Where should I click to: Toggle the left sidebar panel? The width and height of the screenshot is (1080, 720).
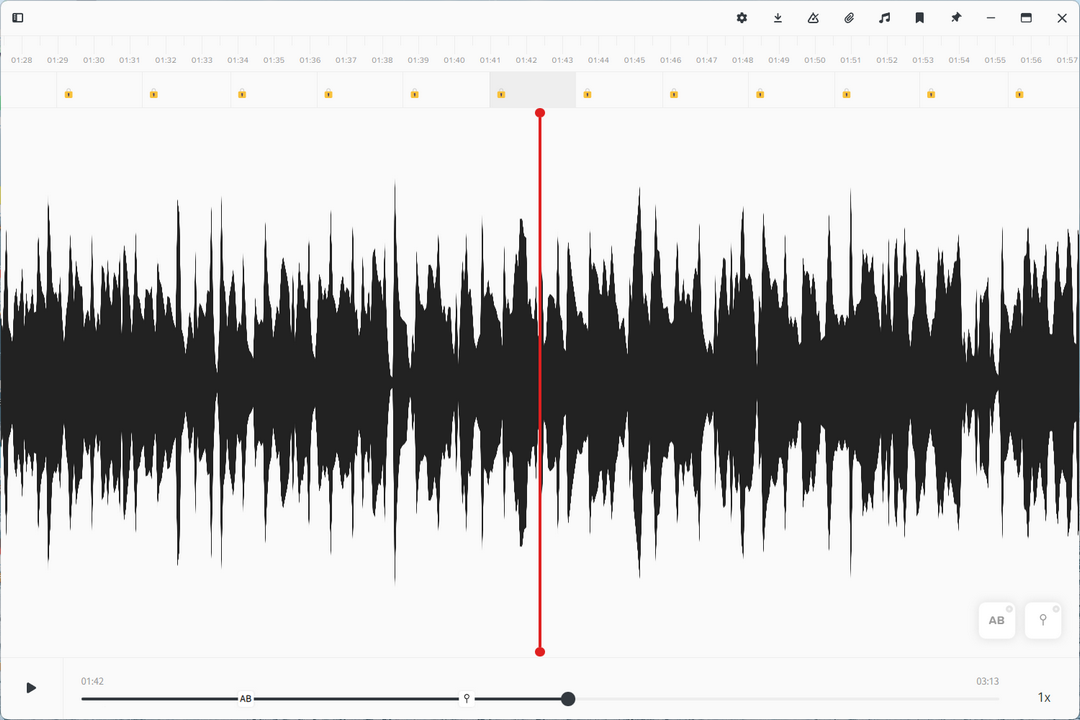pyautogui.click(x=18, y=18)
